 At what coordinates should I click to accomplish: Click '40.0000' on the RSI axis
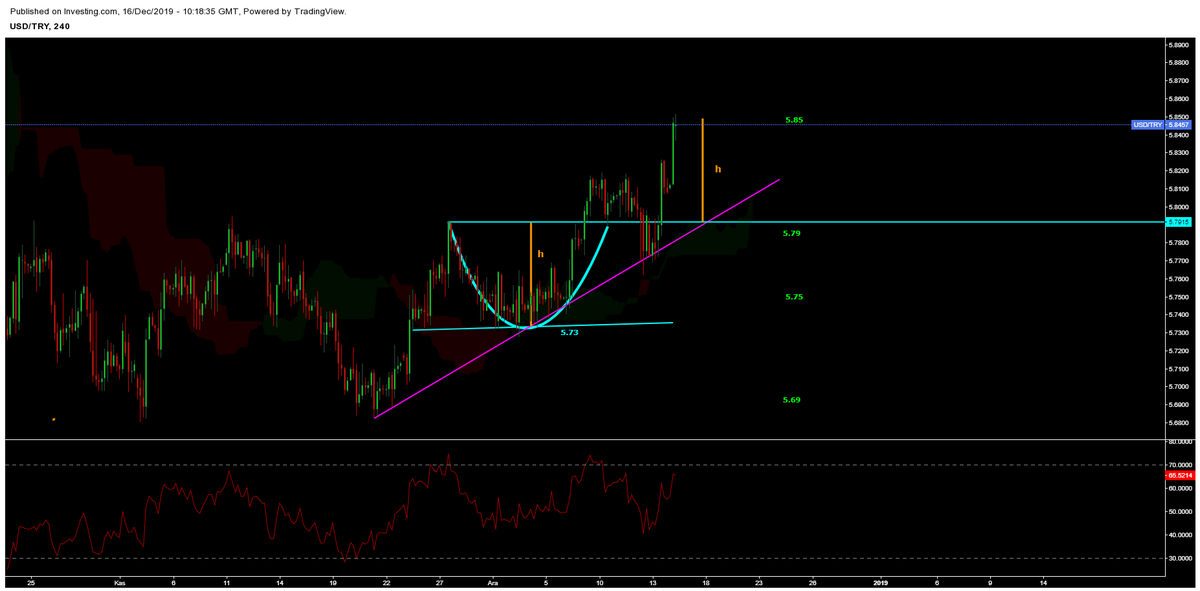tap(1180, 535)
